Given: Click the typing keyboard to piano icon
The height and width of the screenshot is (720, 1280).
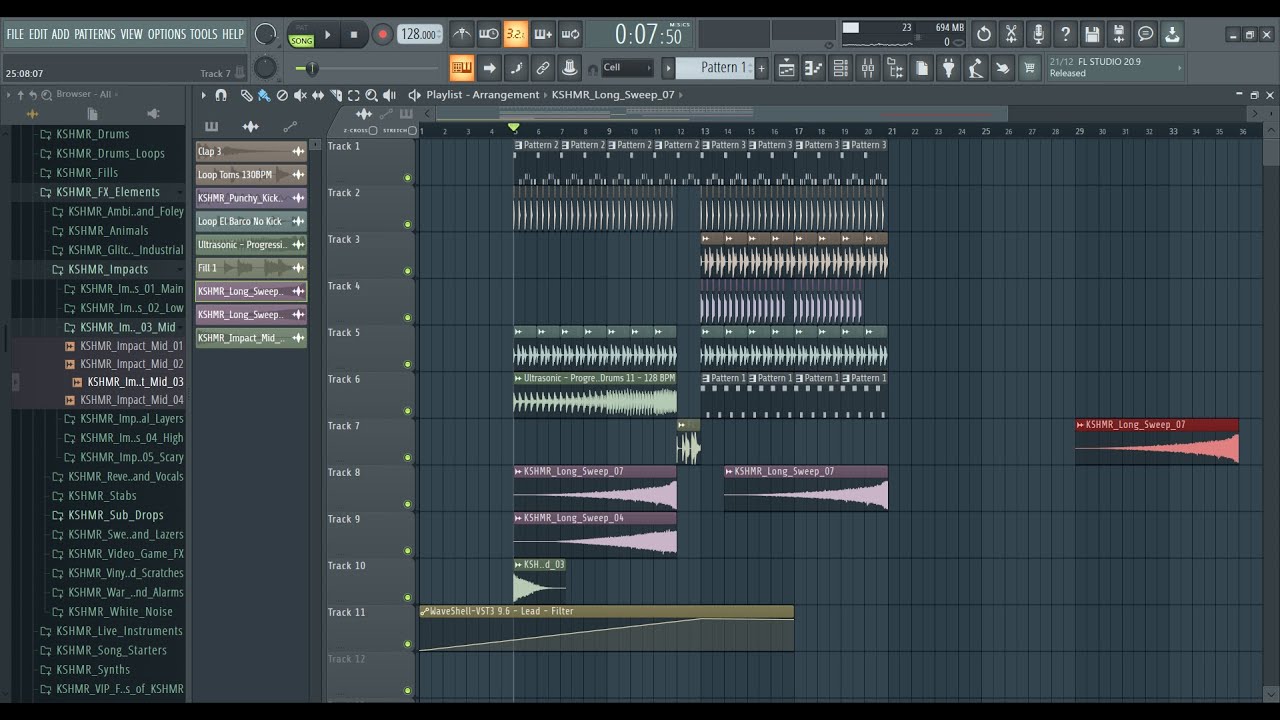Looking at the screenshot, I should pos(461,68).
